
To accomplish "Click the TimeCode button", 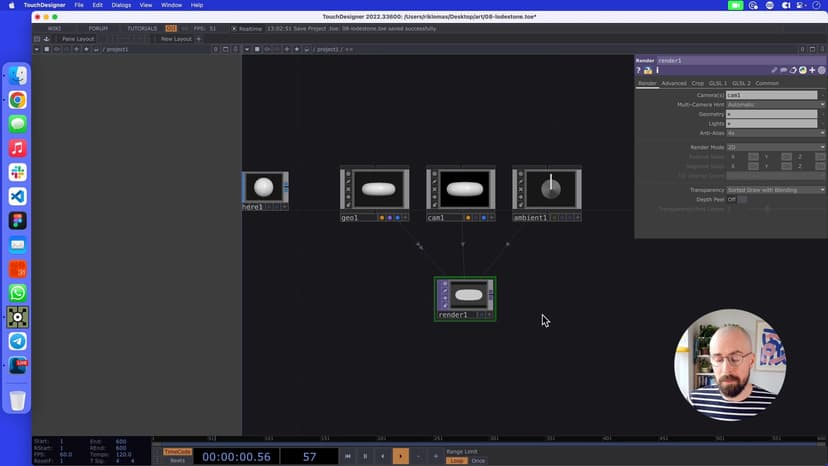I will coord(177,451).
